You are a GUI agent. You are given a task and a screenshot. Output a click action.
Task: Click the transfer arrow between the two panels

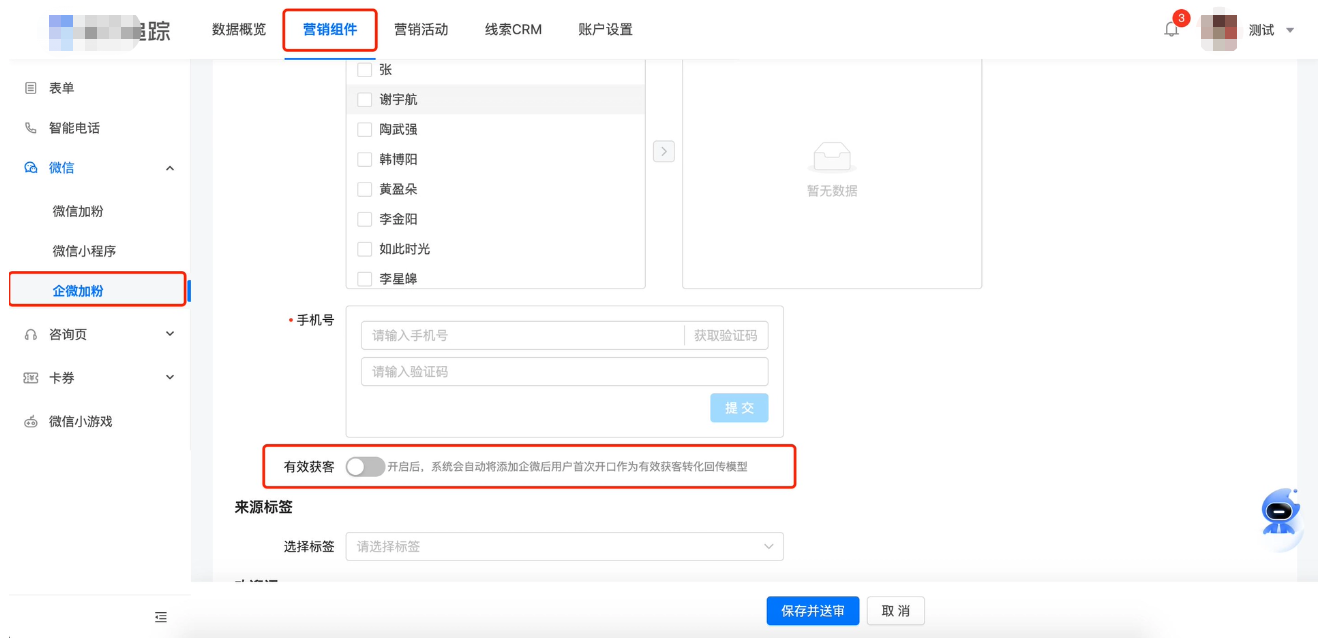(x=663, y=151)
